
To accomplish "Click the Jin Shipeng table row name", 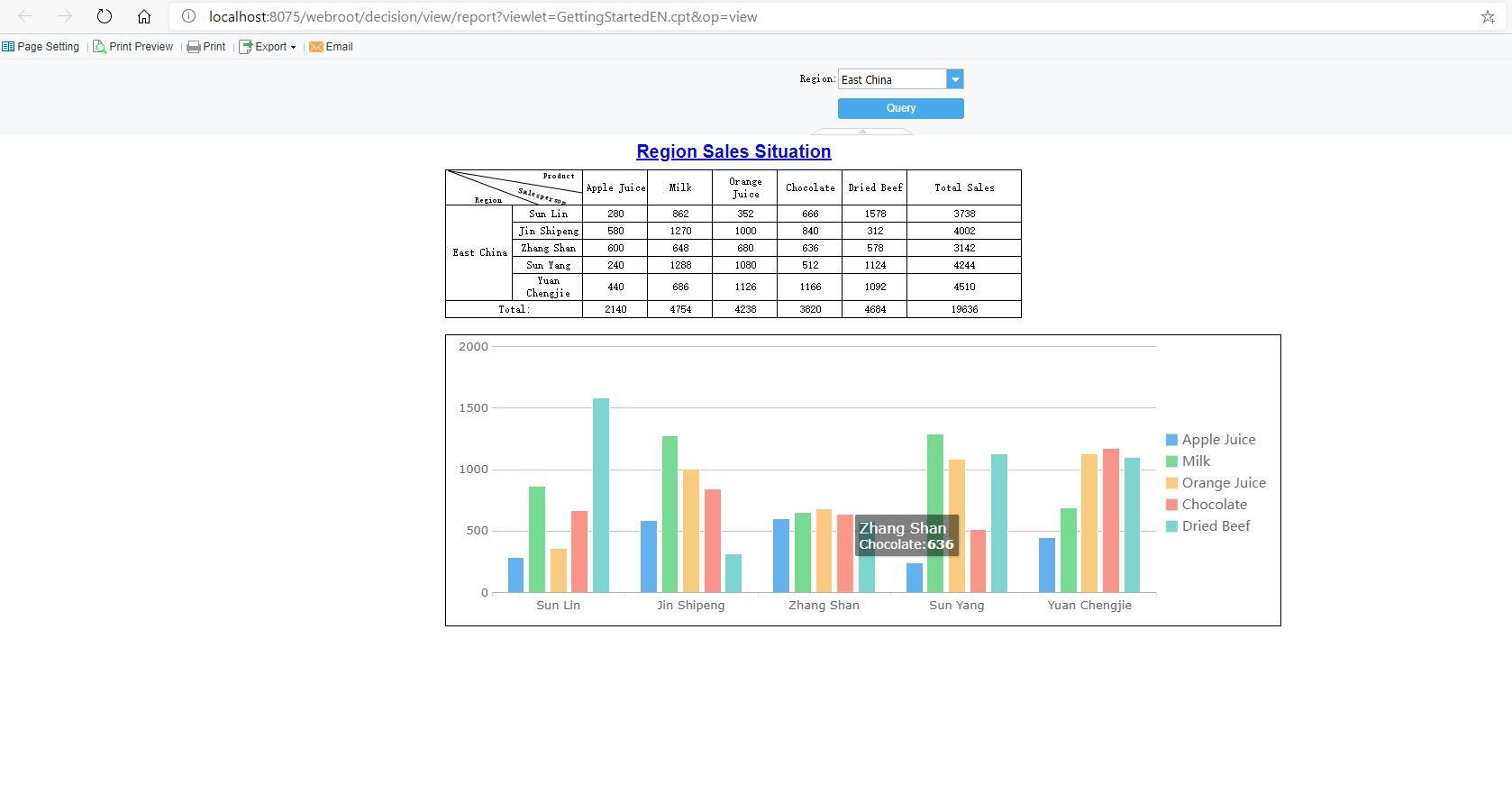I will (x=548, y=231).
